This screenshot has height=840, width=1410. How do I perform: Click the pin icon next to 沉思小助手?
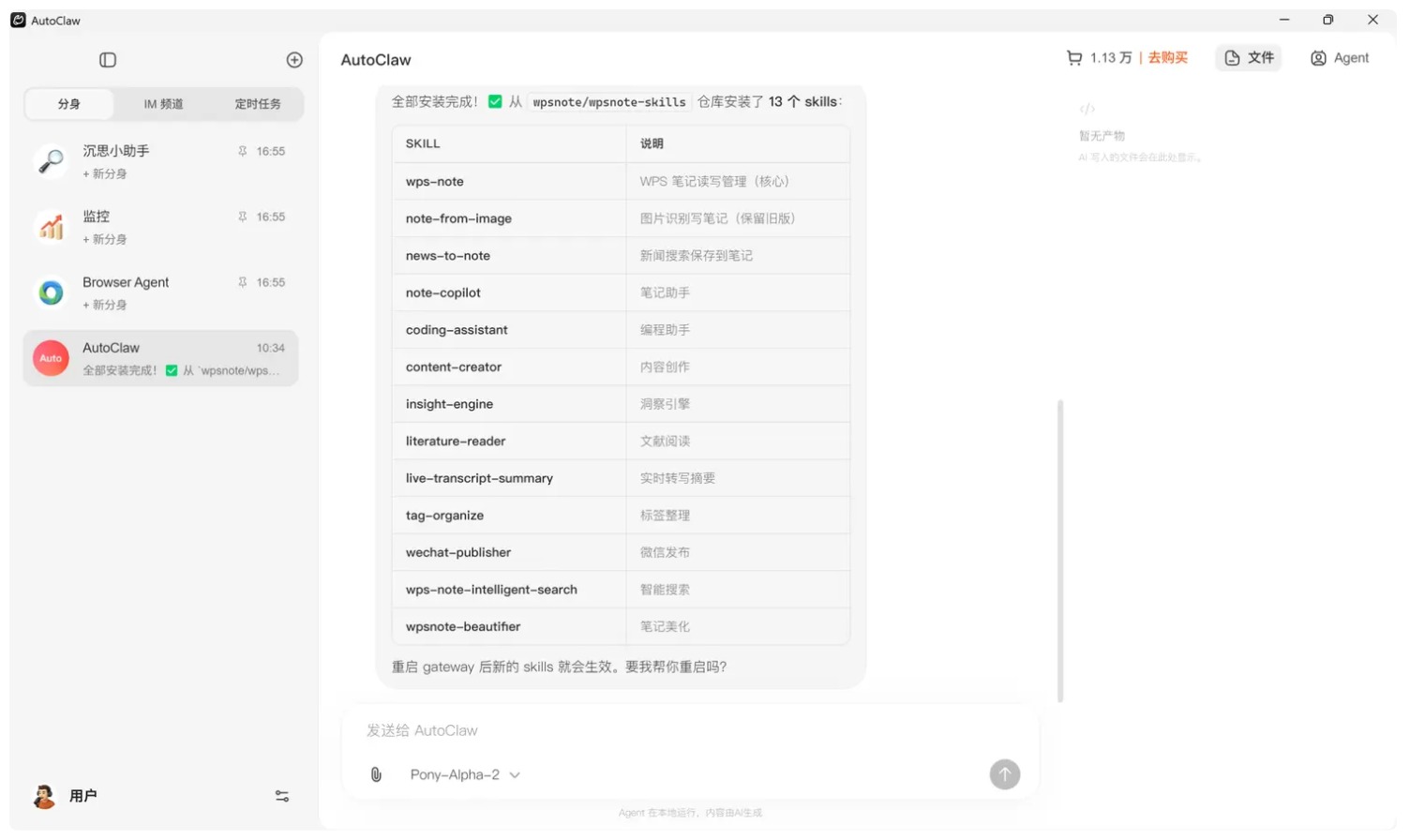243,151
